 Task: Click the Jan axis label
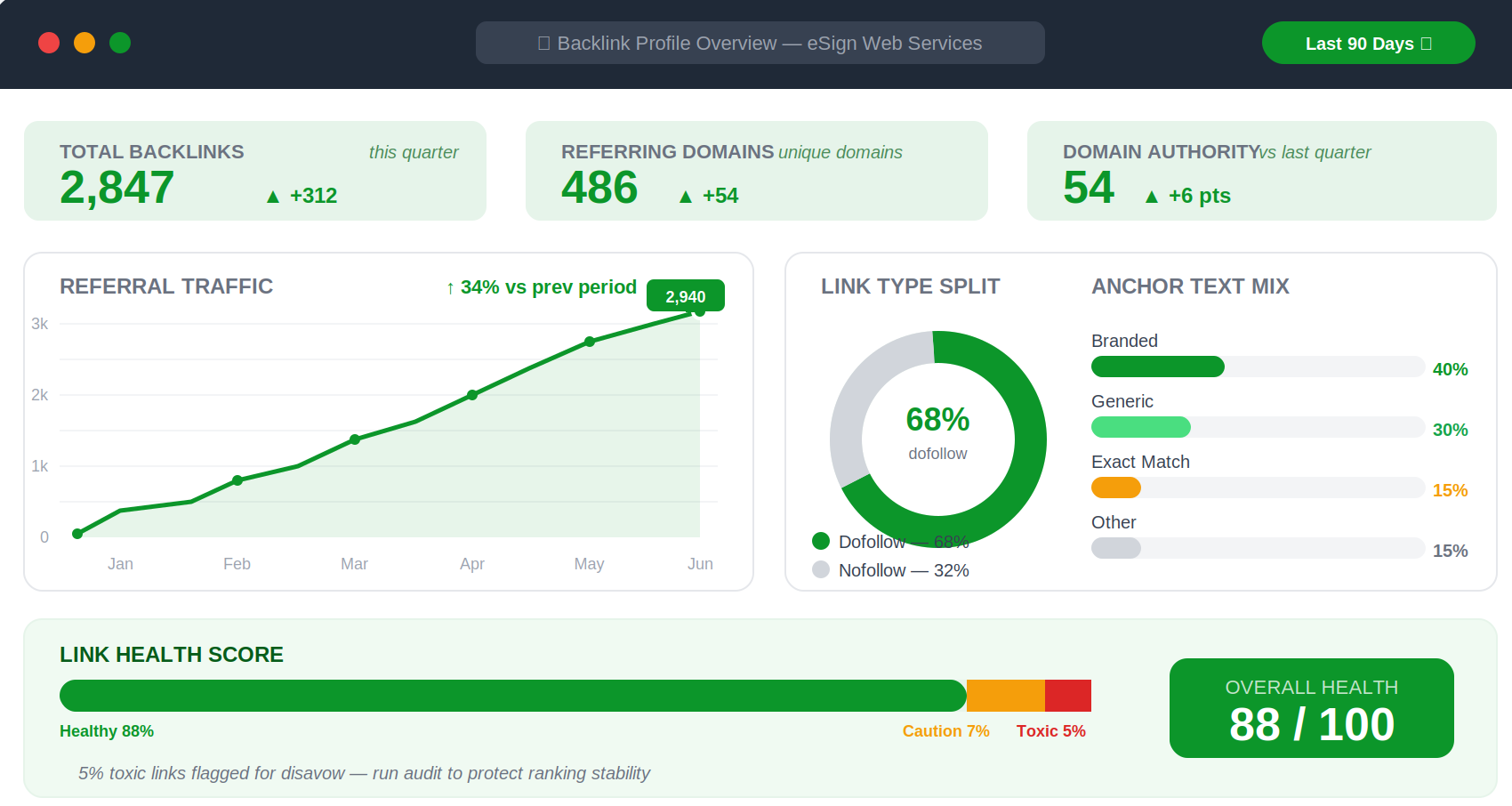click(120, 564)
